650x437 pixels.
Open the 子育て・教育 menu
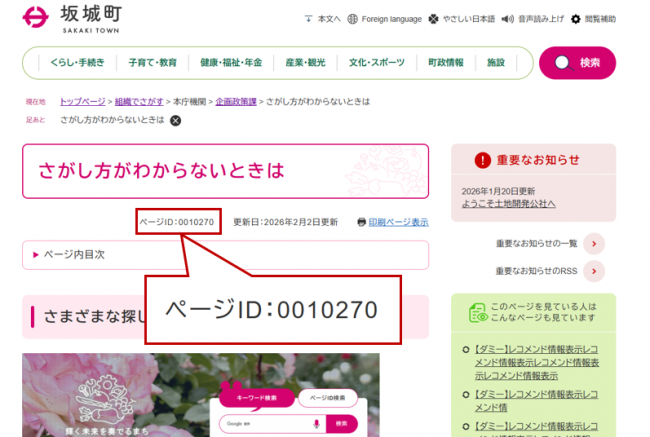pos(153,63)
